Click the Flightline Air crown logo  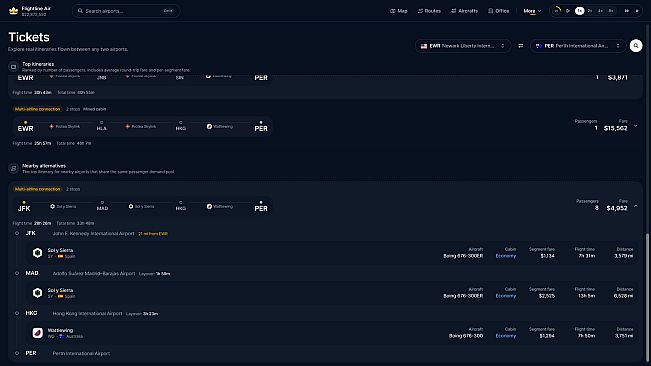(13, 11)
